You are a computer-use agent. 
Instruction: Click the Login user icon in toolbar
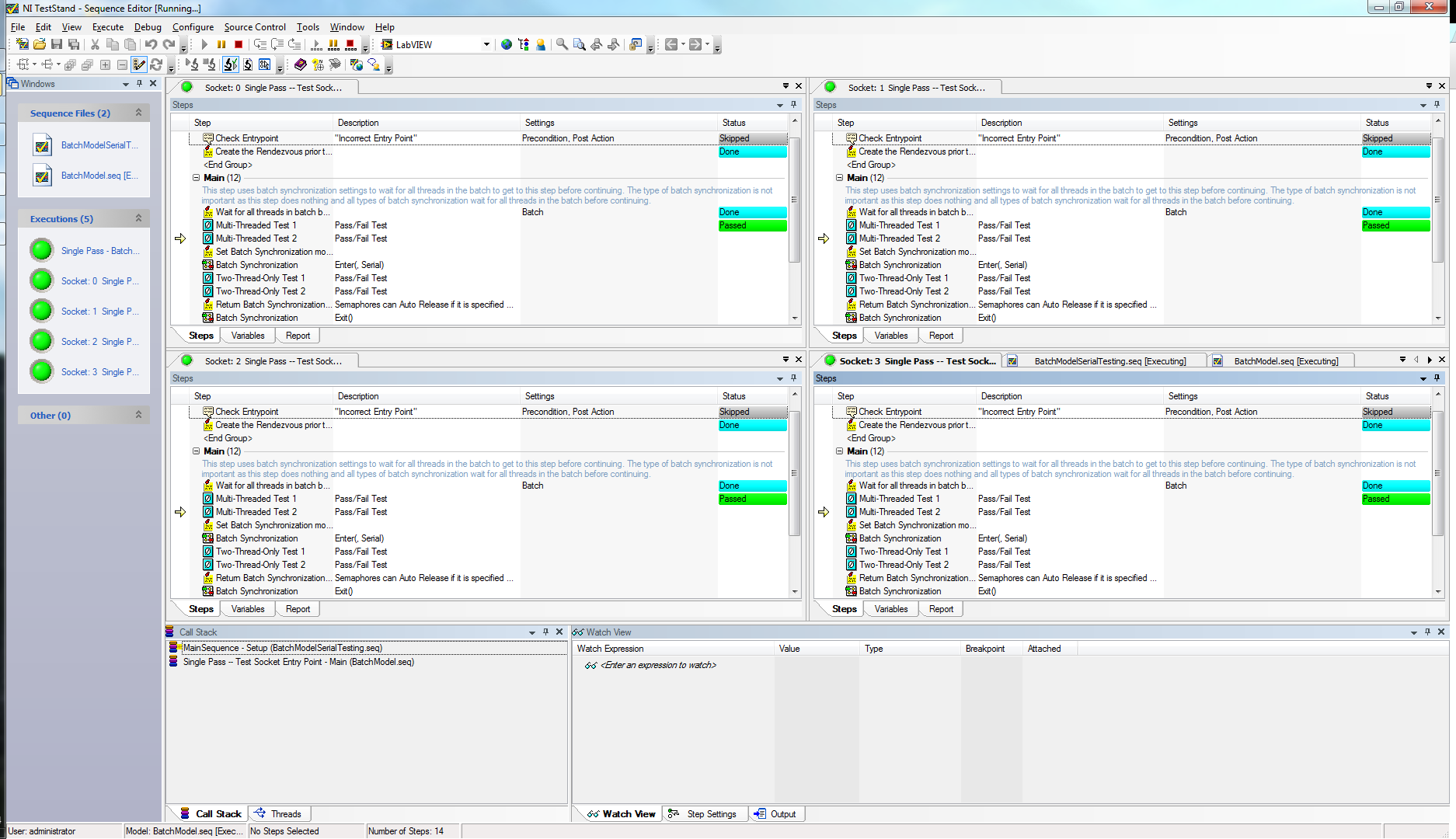pyautogui.click(x=541, y=44)
